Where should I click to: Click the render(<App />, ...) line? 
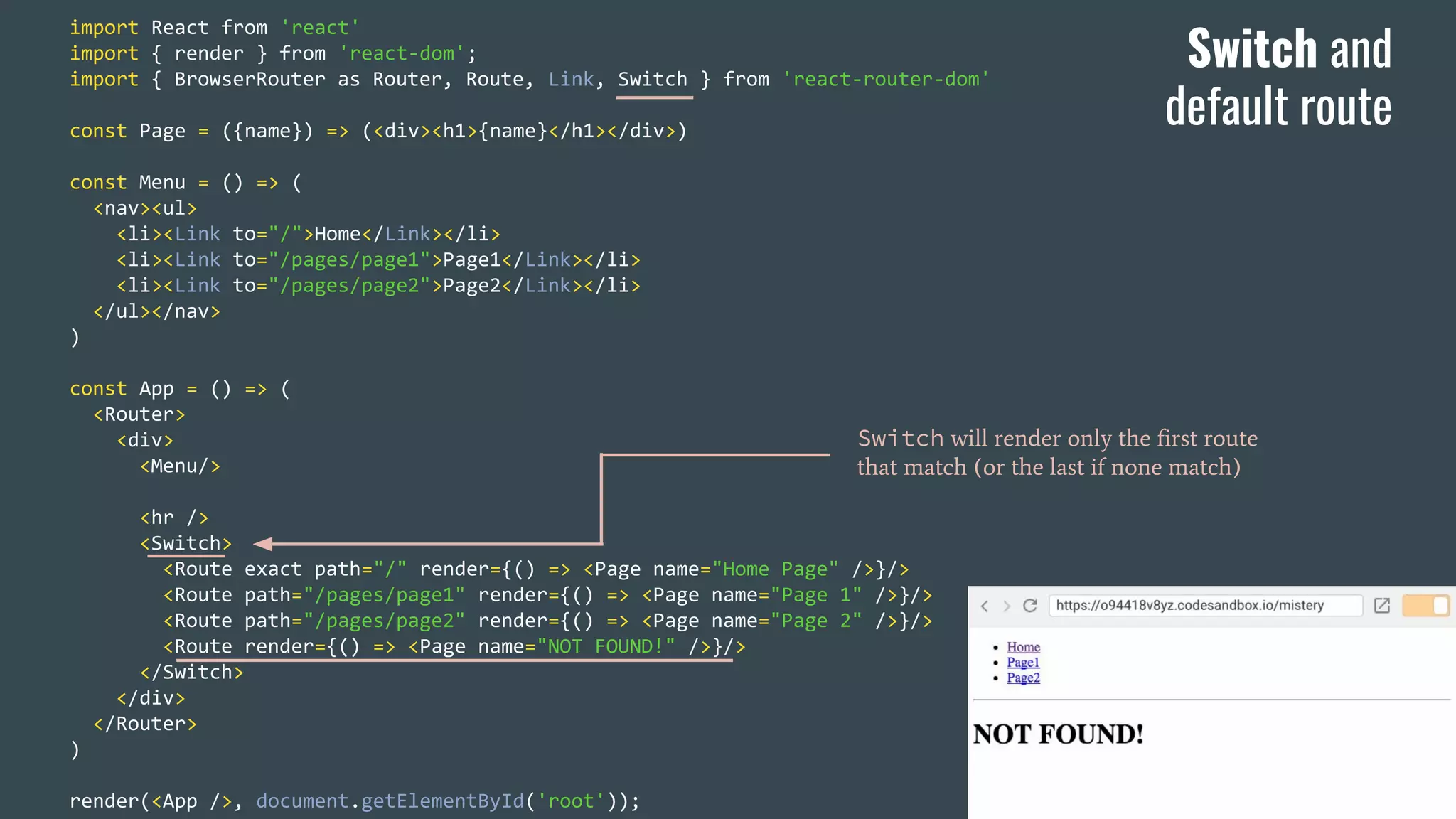coord(355,801)
